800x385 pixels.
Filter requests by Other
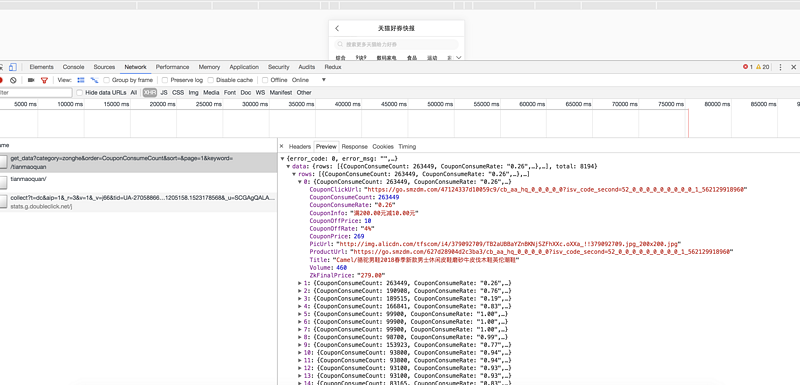pos(304,93)
